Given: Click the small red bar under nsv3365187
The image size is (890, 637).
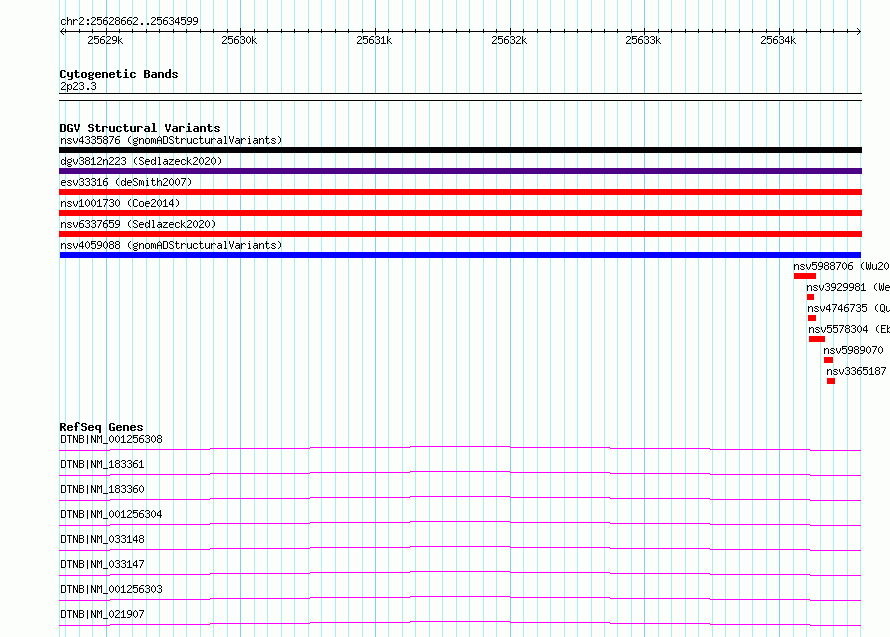Looking at the screenshot, I should pos(831,381).
